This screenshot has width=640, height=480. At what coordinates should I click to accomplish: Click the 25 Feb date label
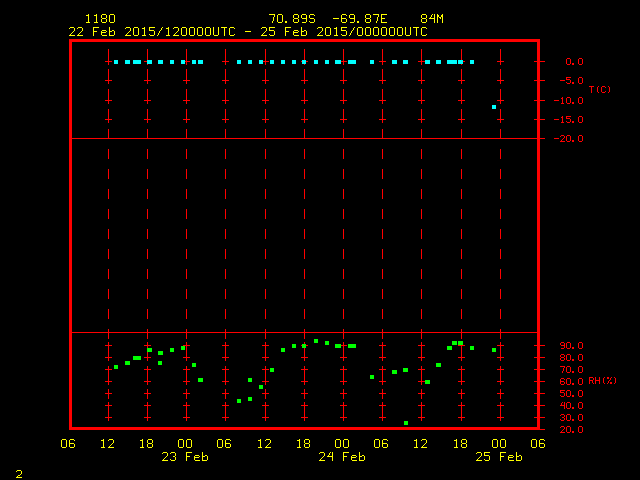tap(498, 457)
